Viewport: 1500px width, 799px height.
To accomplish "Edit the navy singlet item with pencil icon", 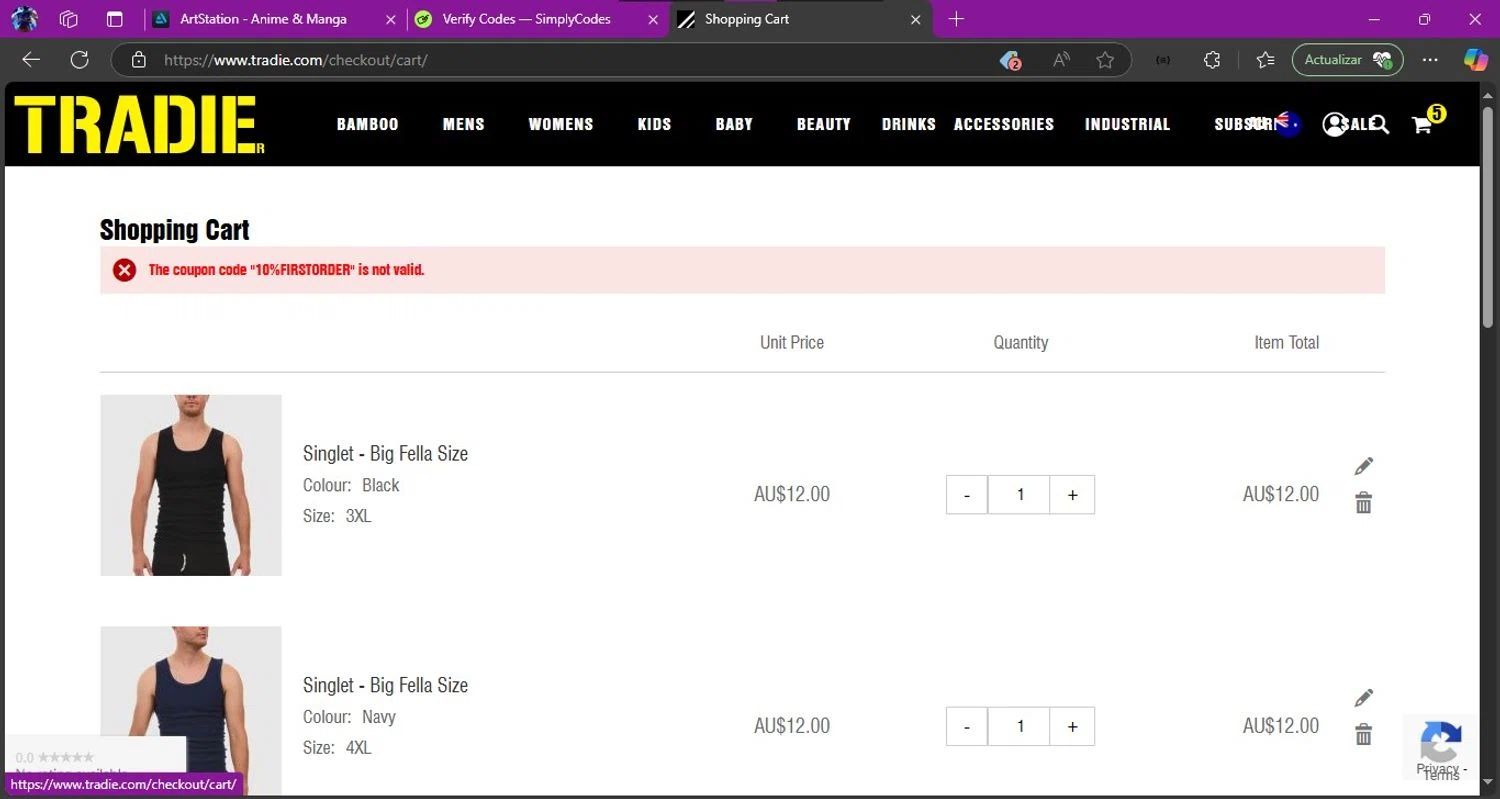I will [x=1364, y=698].
